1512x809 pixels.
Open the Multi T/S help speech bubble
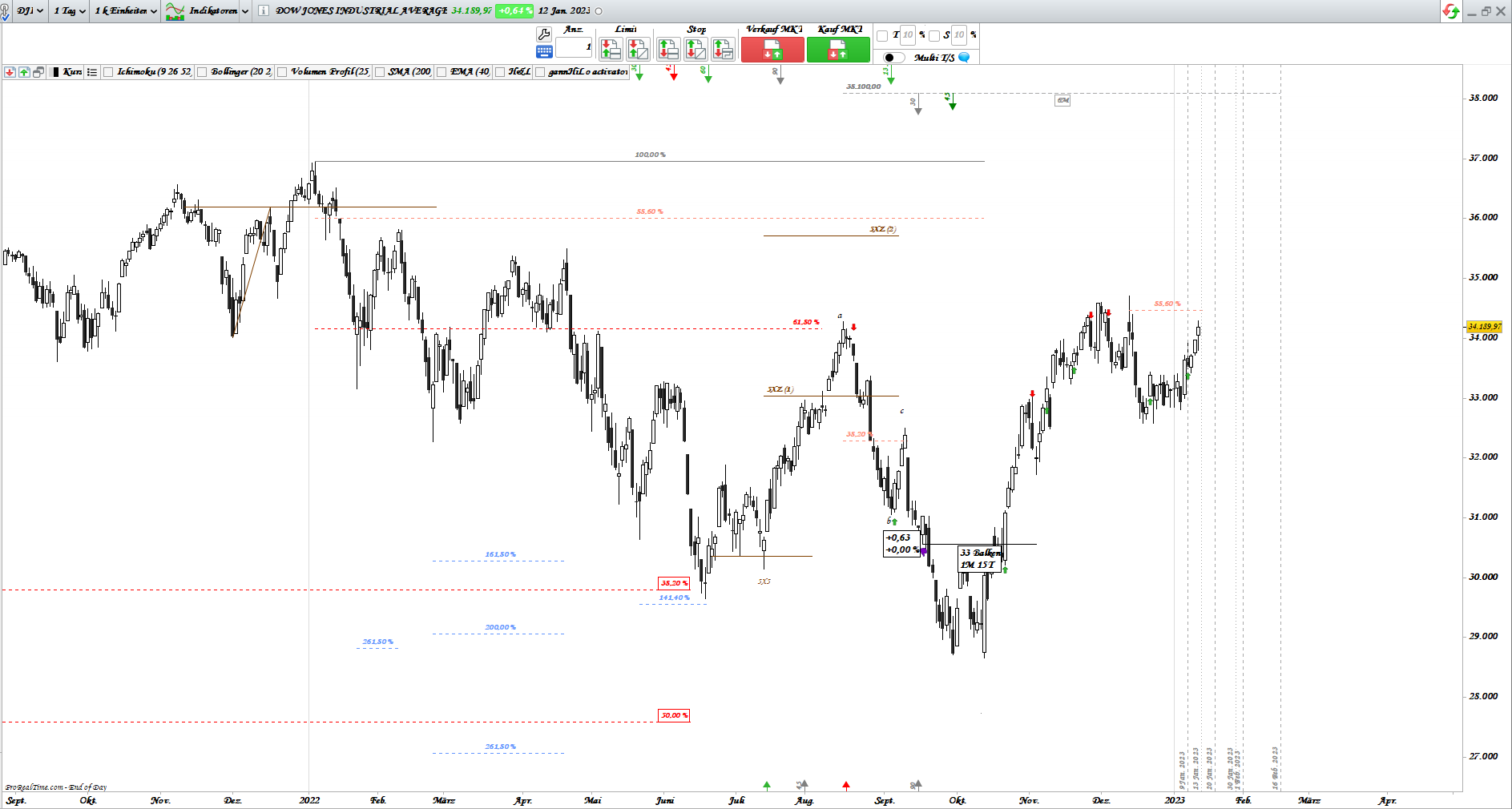pyautogui.click(x=964, y=58)
